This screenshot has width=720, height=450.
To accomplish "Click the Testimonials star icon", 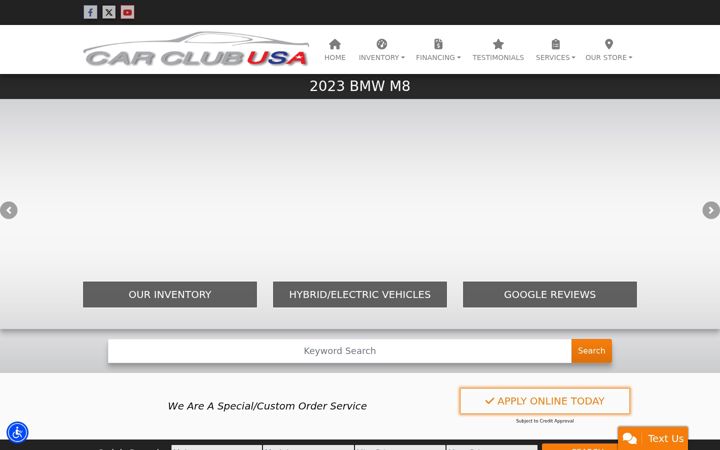I will 498,44.
